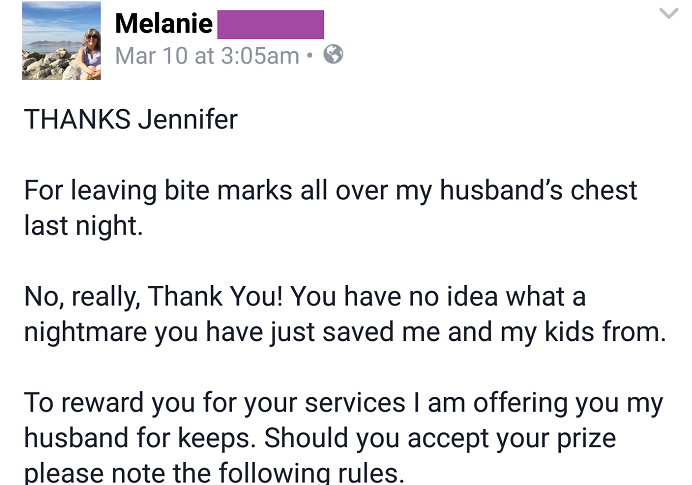The height and width of the screenshot is (485, 692).
Task: Click 'please note the following rules.'
Action: pyautogui.click(x=214, y=473)
